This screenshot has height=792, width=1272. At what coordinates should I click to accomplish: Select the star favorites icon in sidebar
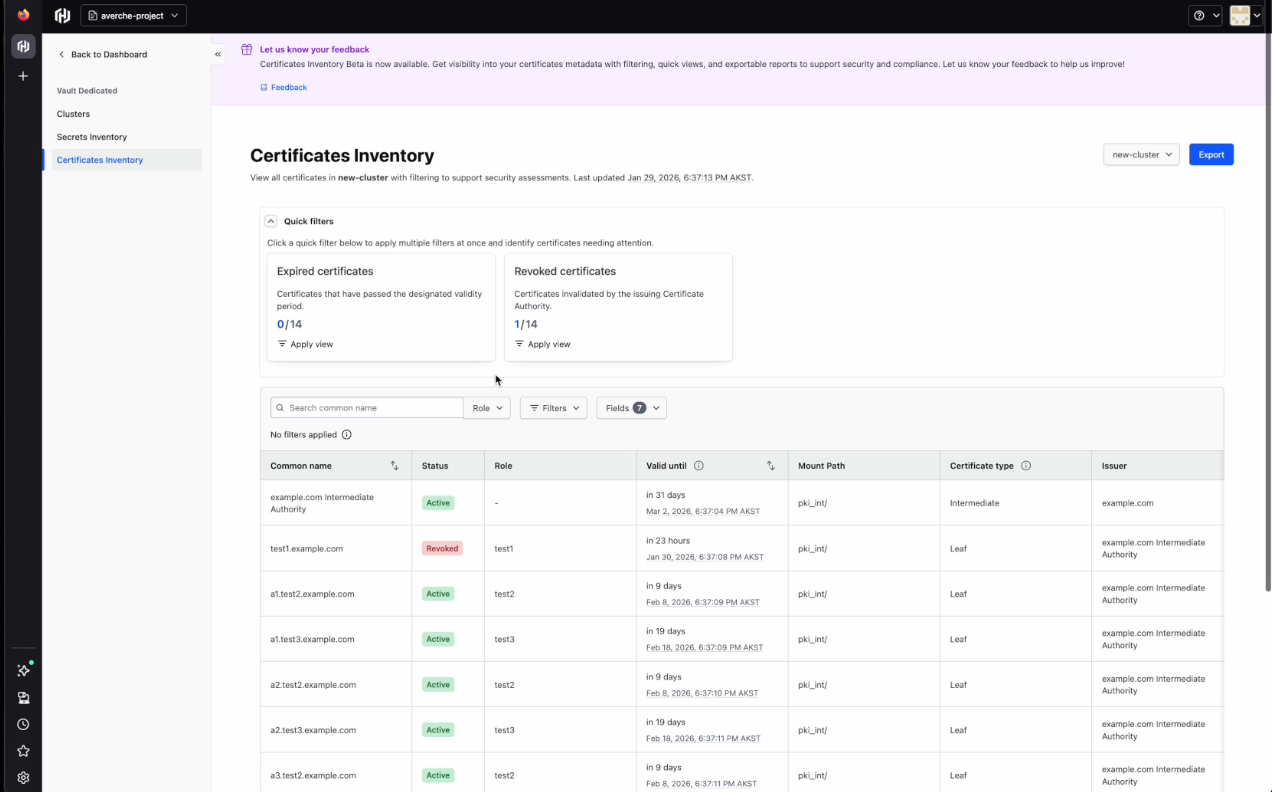23,750
